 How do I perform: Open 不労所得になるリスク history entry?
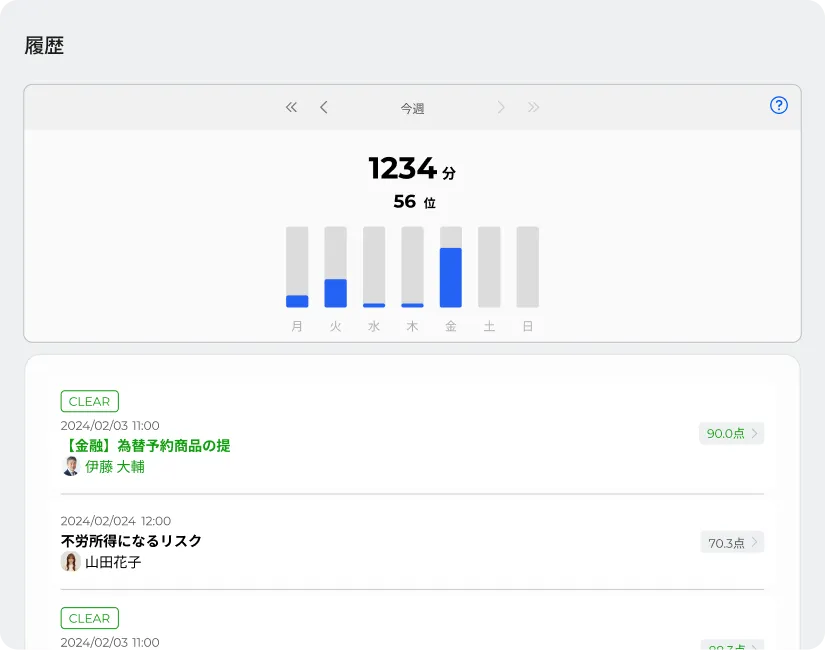point(131,541)
